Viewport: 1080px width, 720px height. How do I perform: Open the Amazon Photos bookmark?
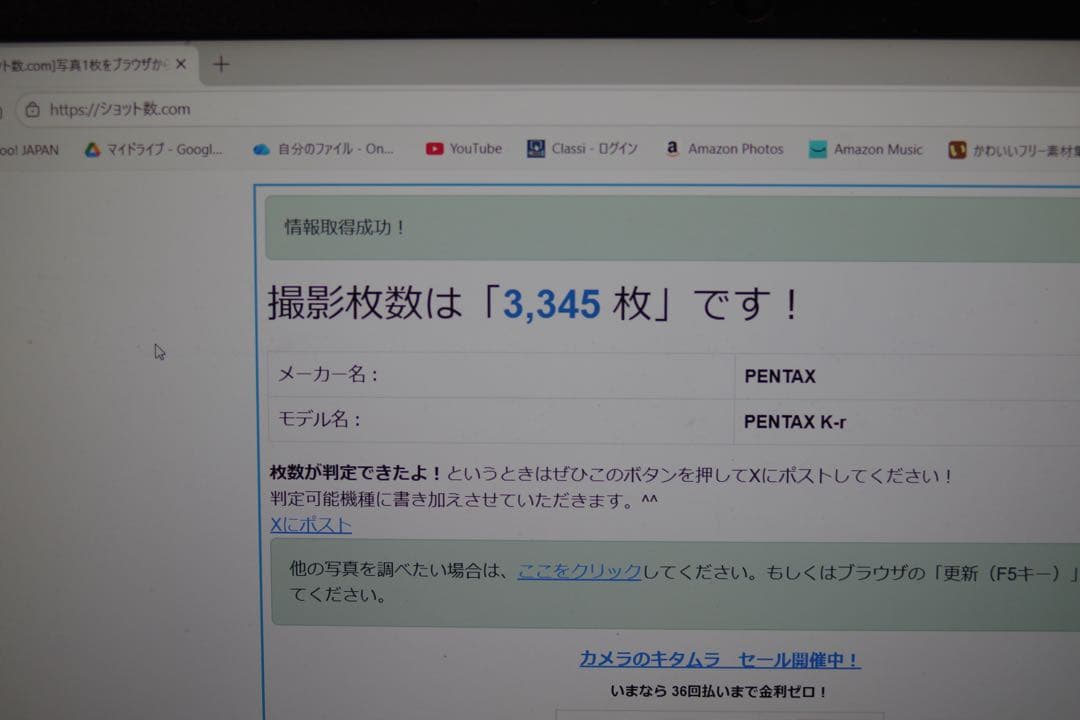pyautogui.click(x=725, y=148)
